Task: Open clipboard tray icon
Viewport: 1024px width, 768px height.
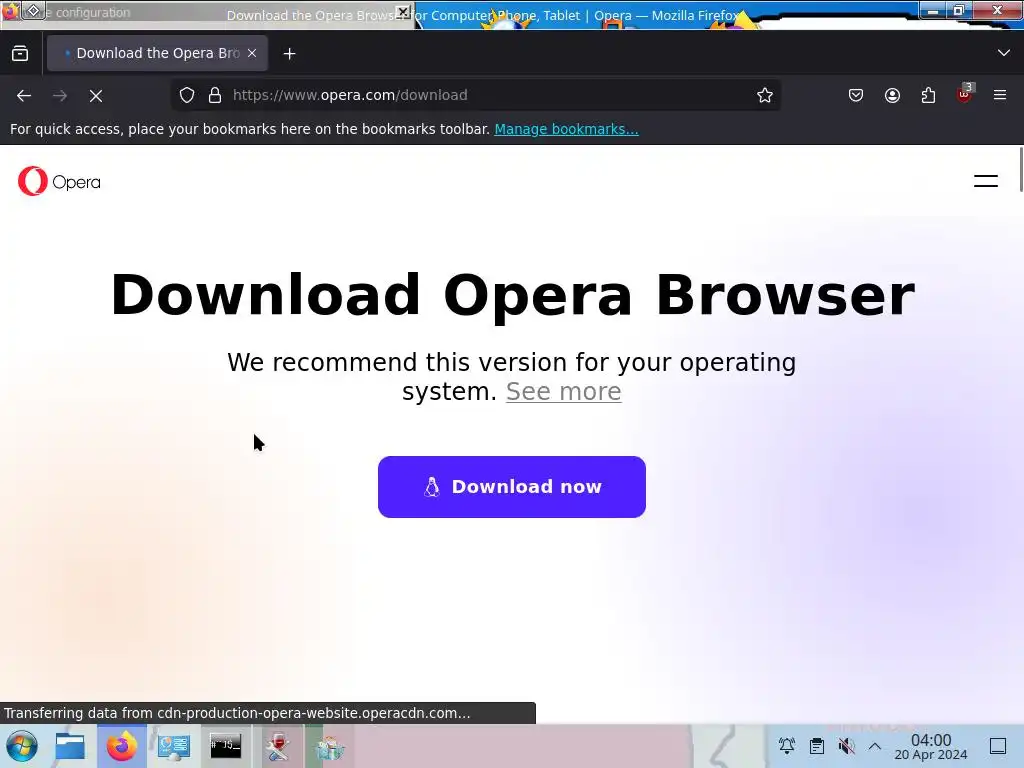Action: point(816,746)
